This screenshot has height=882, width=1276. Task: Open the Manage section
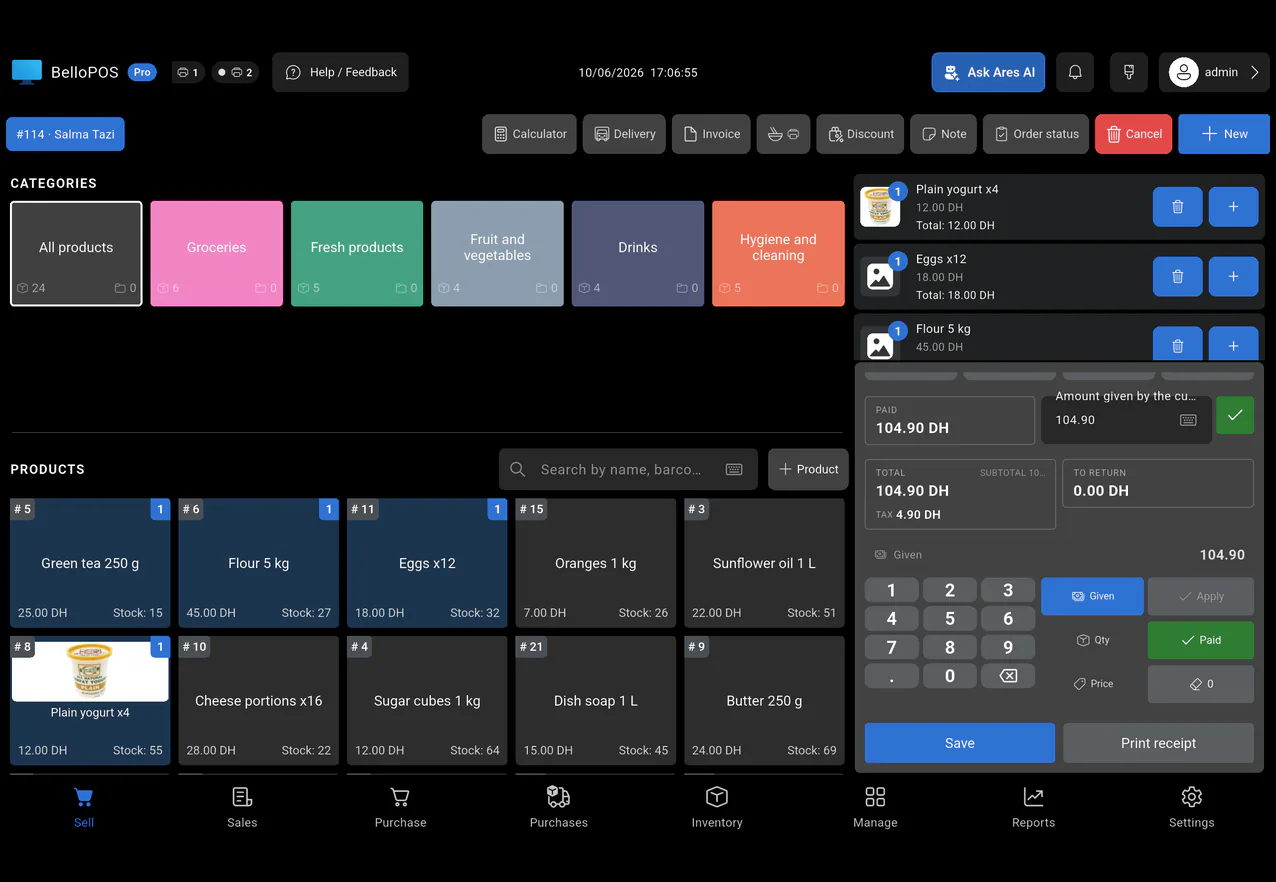pos(875,807)
